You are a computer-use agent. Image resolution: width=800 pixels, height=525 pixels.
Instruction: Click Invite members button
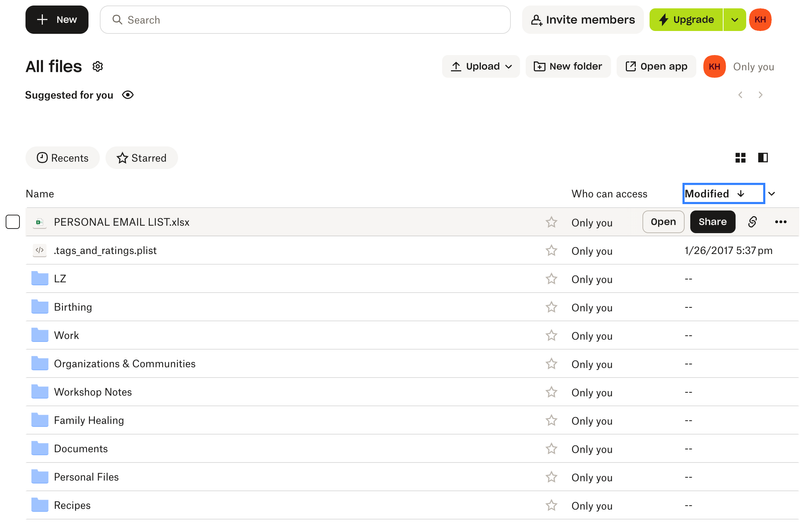tap(582, 20)
